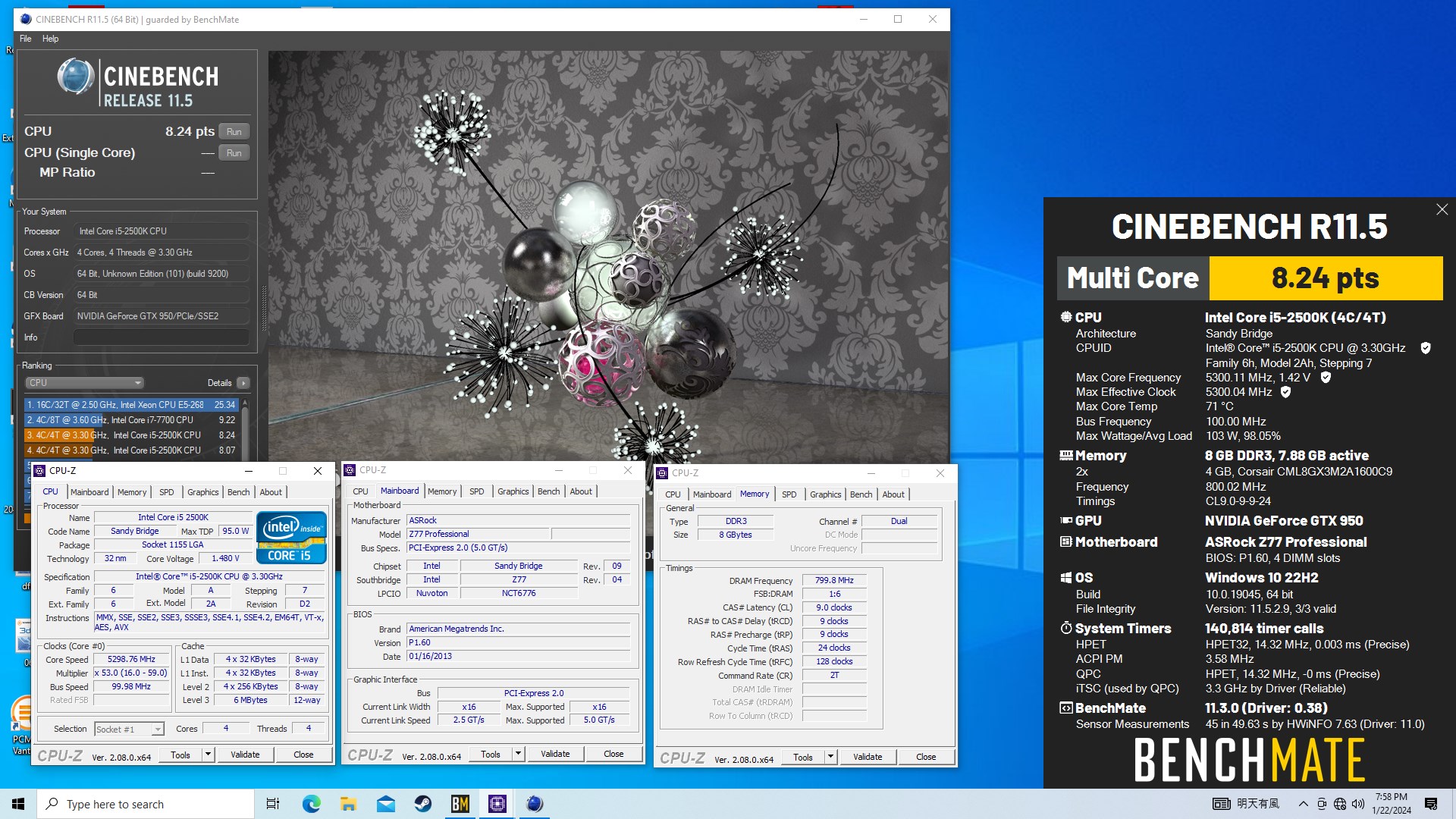Click the Max Core Frequency shield icon
The image size is (1456, 819).
pos(1326,378)
